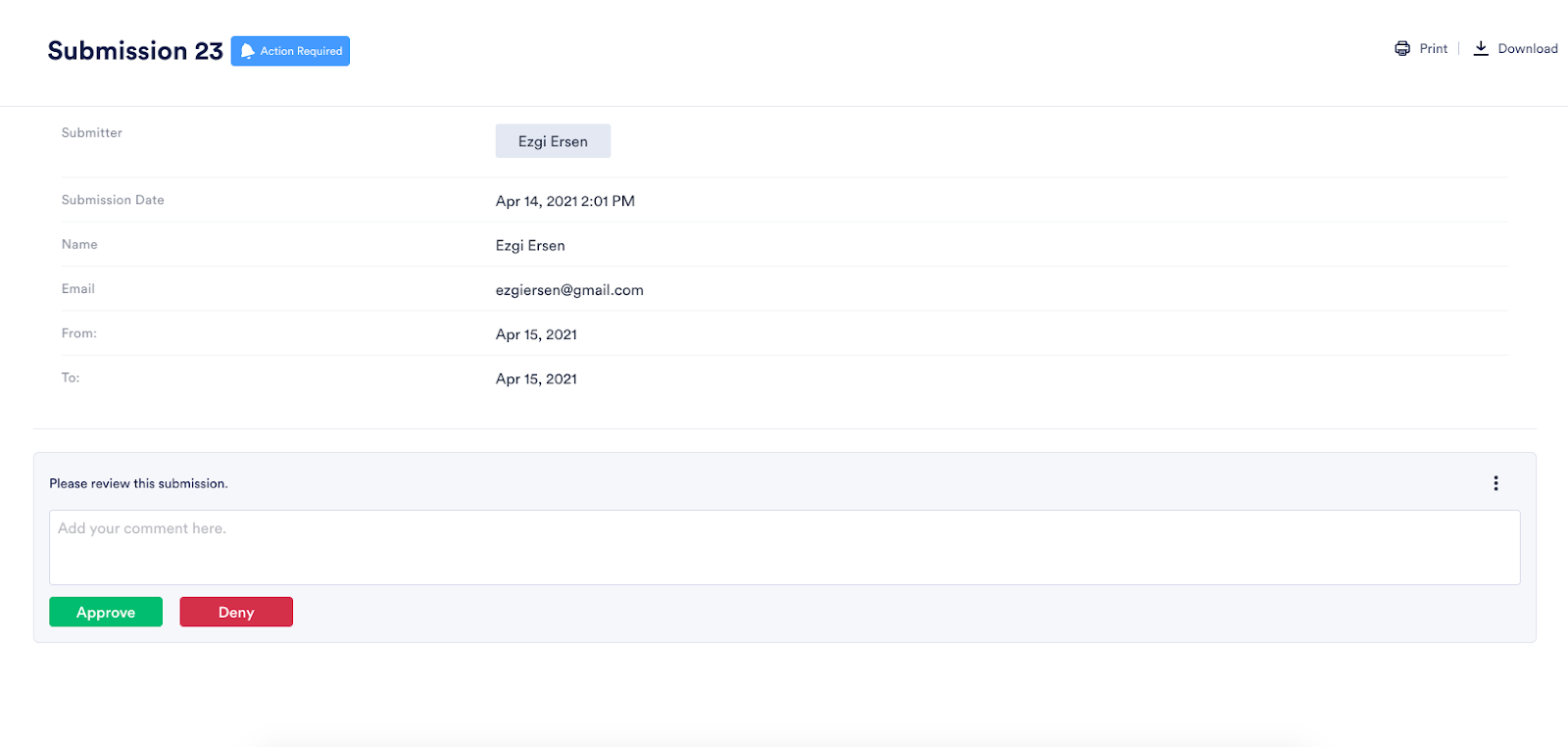Deny this submission
The height and width of the screenshot is (747, 1568).
(x=236, y=612)
